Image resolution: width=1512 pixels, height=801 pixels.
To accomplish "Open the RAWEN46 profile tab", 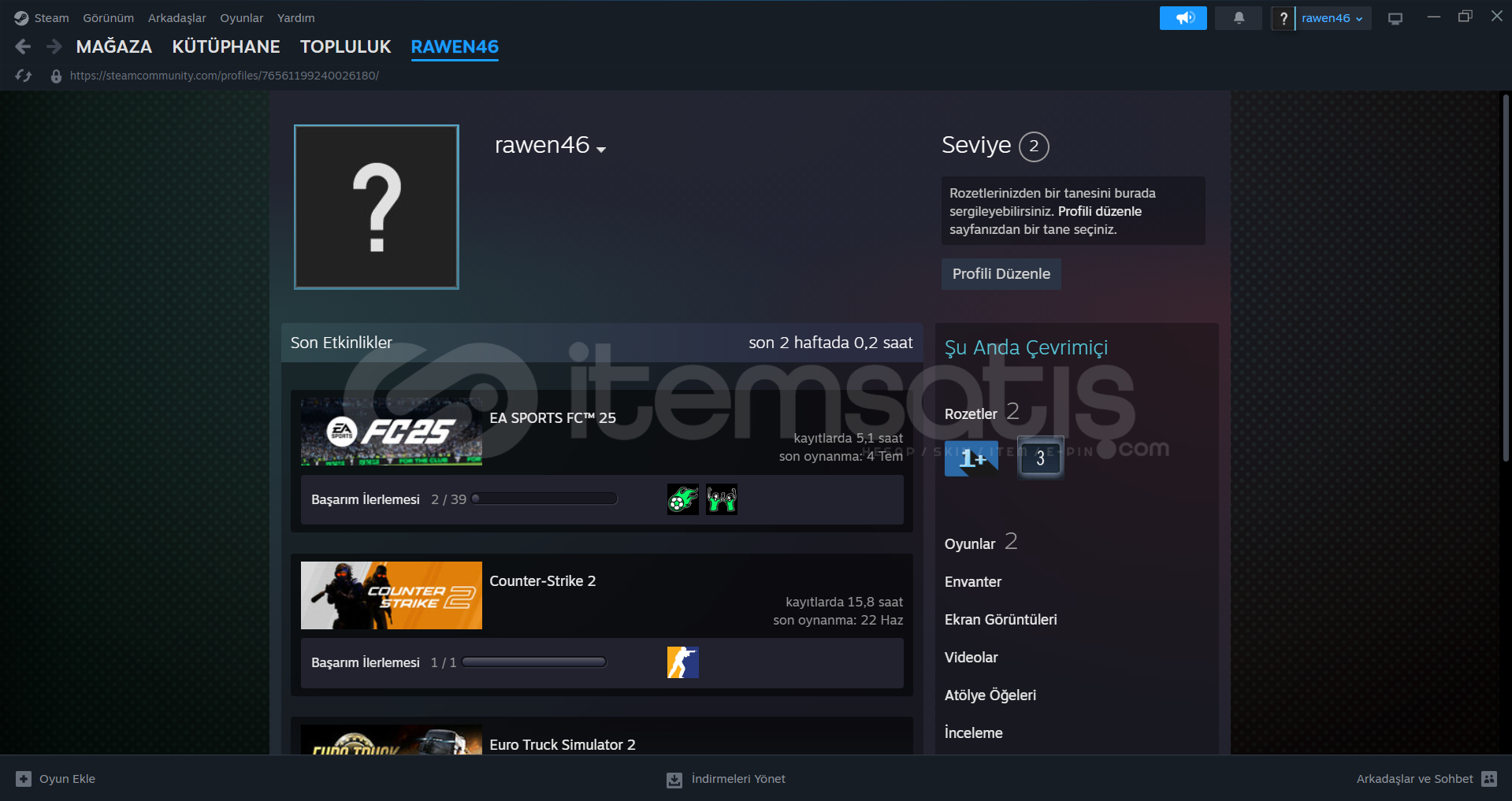I will pos(455,47).
